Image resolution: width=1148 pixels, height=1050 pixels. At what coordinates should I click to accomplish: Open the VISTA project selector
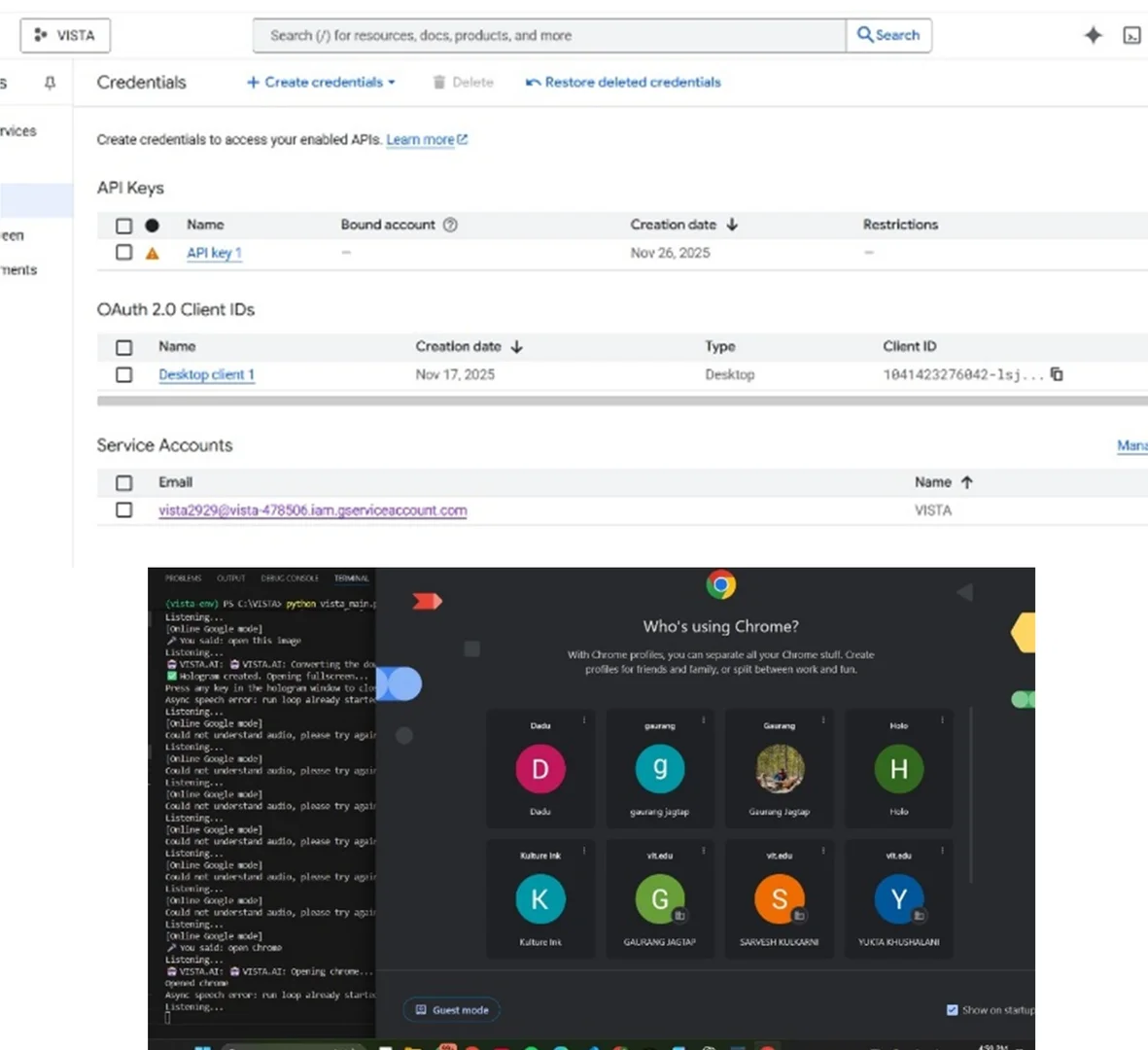coord(65,35)
